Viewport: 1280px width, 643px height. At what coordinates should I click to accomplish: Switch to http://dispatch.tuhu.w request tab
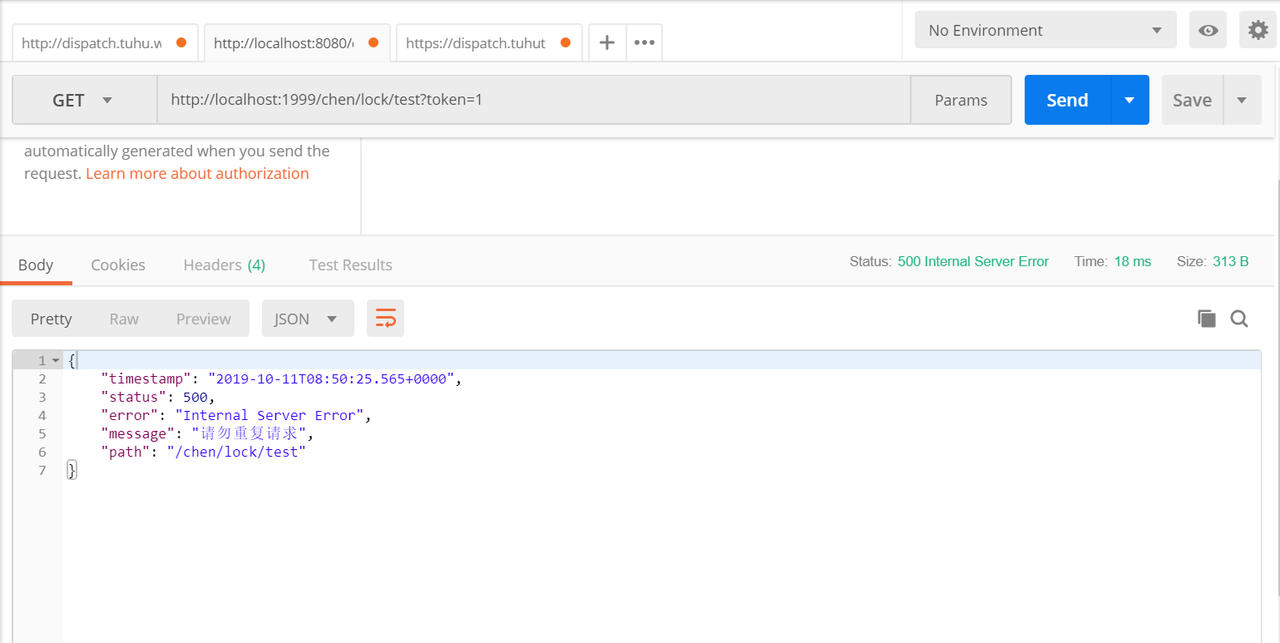click(x=104, y=43)
